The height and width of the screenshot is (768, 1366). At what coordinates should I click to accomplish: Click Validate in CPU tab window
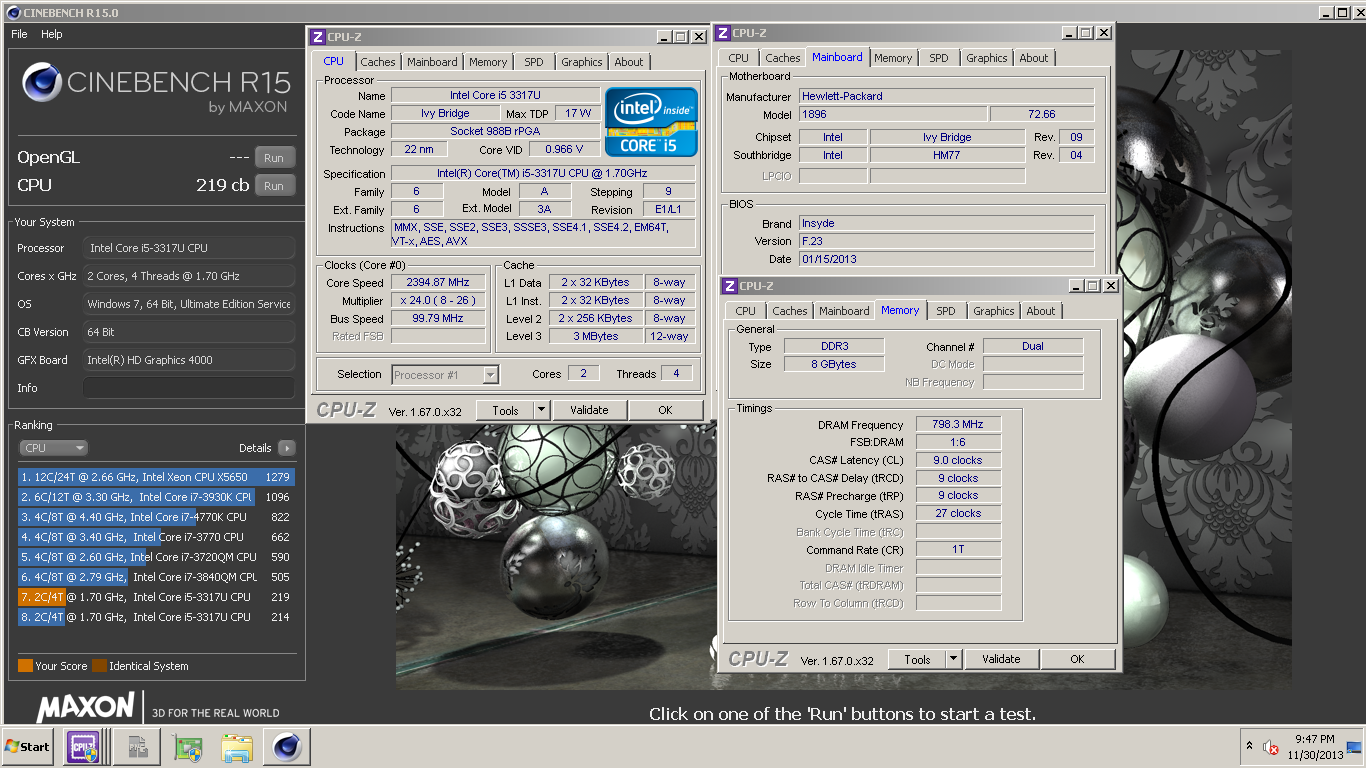(x=589, y=410)
